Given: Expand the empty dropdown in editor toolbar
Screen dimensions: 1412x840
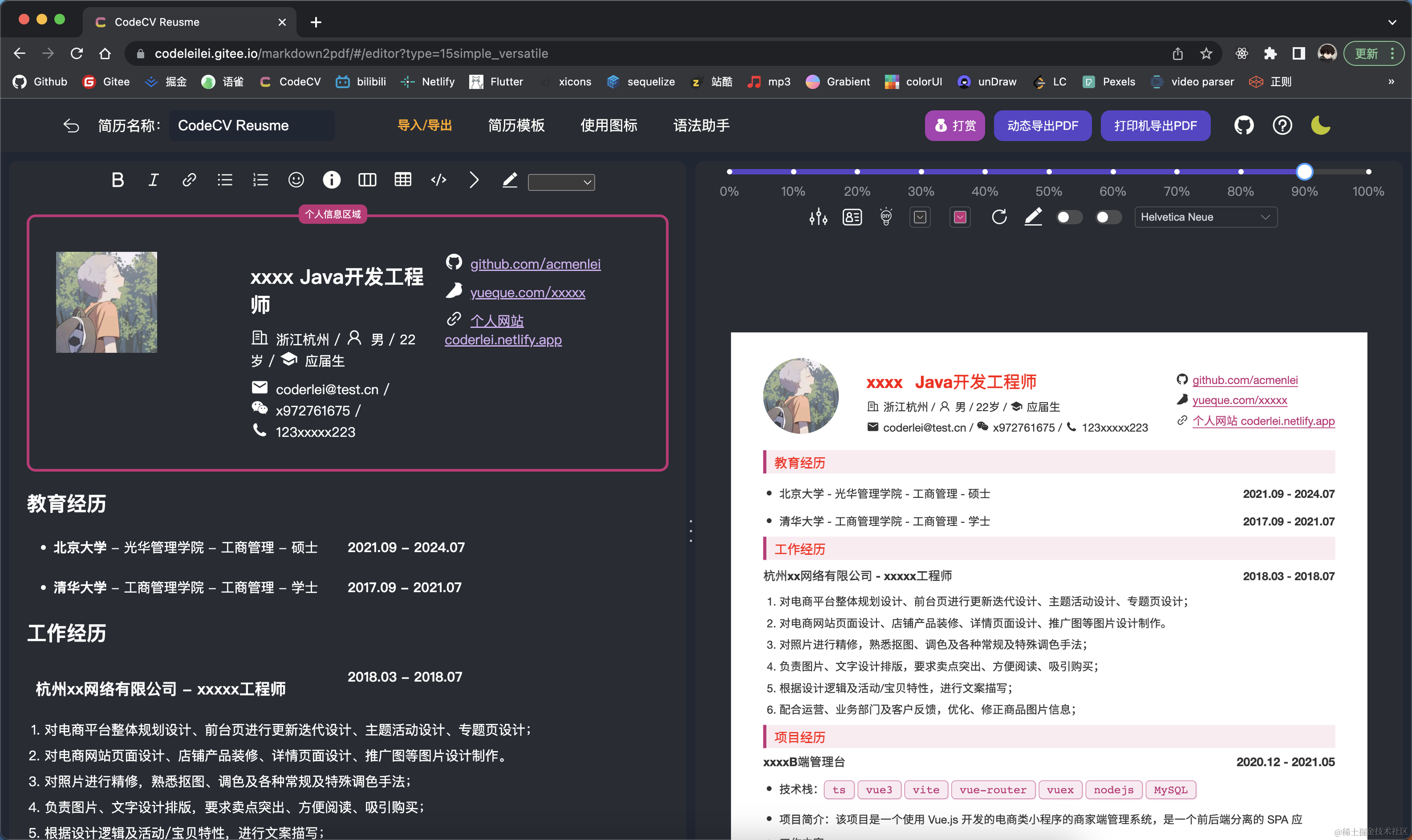Looking at the screenshot, I should [x=561, y=182].
